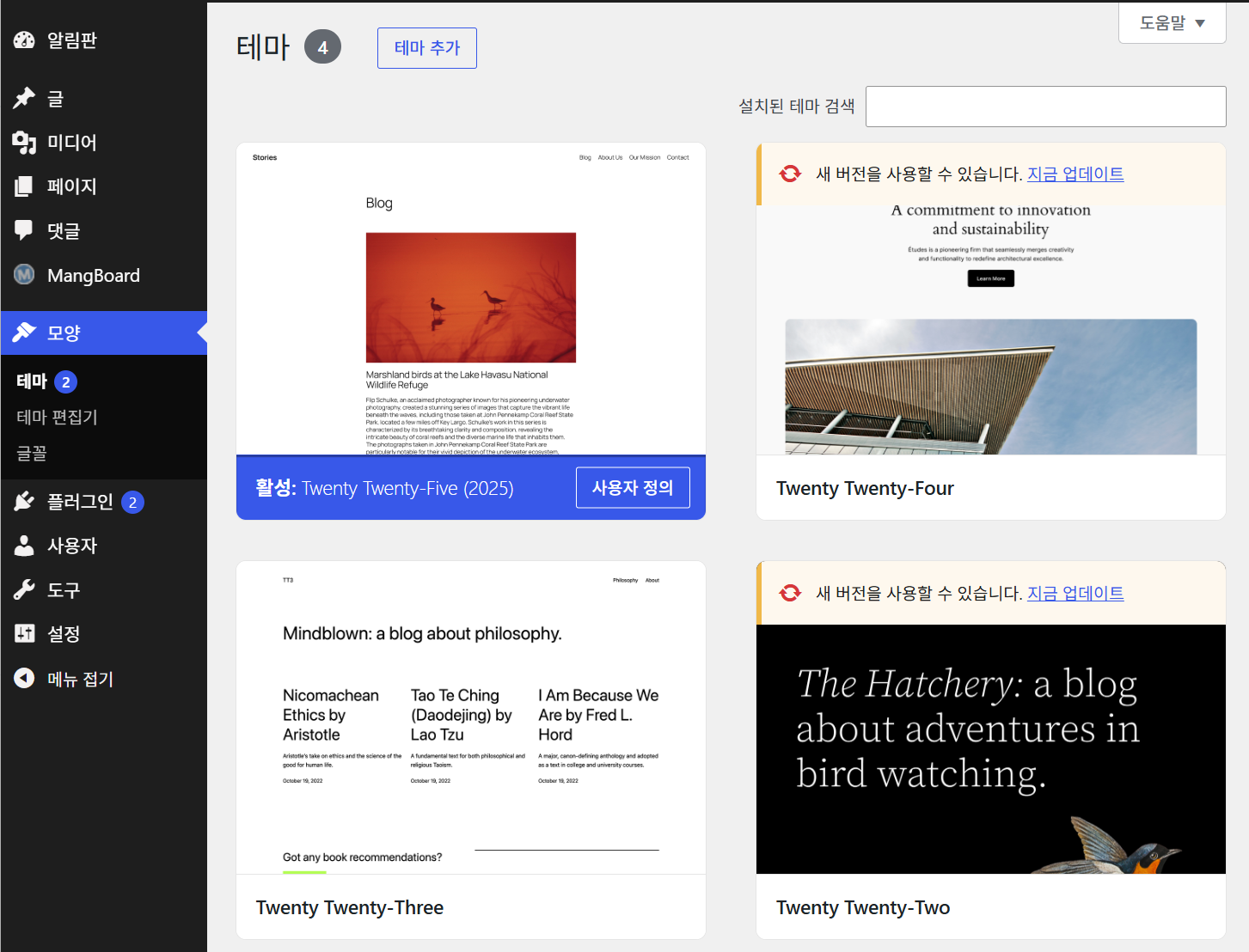Click the collapse arrow icon beside 메뉴 접기

[24, 679]
